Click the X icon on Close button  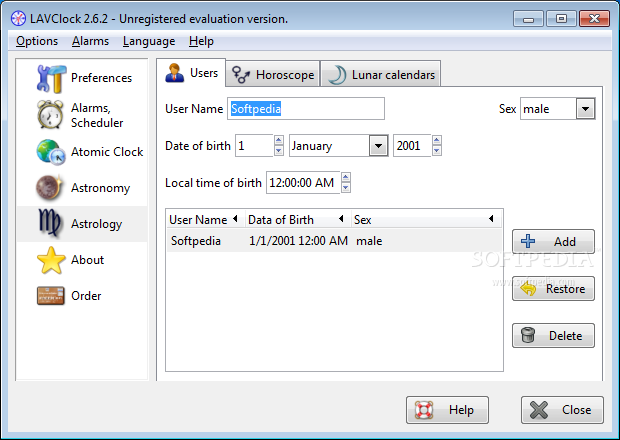pyautogui.click(x=539, y=410)
